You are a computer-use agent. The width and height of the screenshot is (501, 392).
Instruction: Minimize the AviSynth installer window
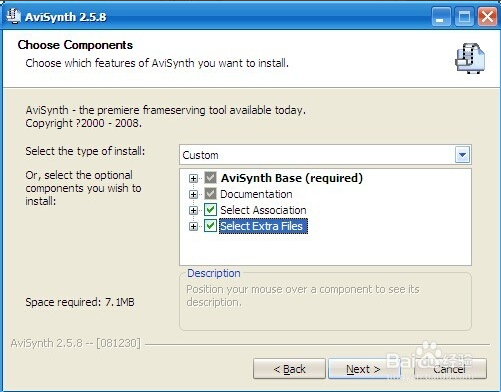pyautogui.click(x=441, y=17)
